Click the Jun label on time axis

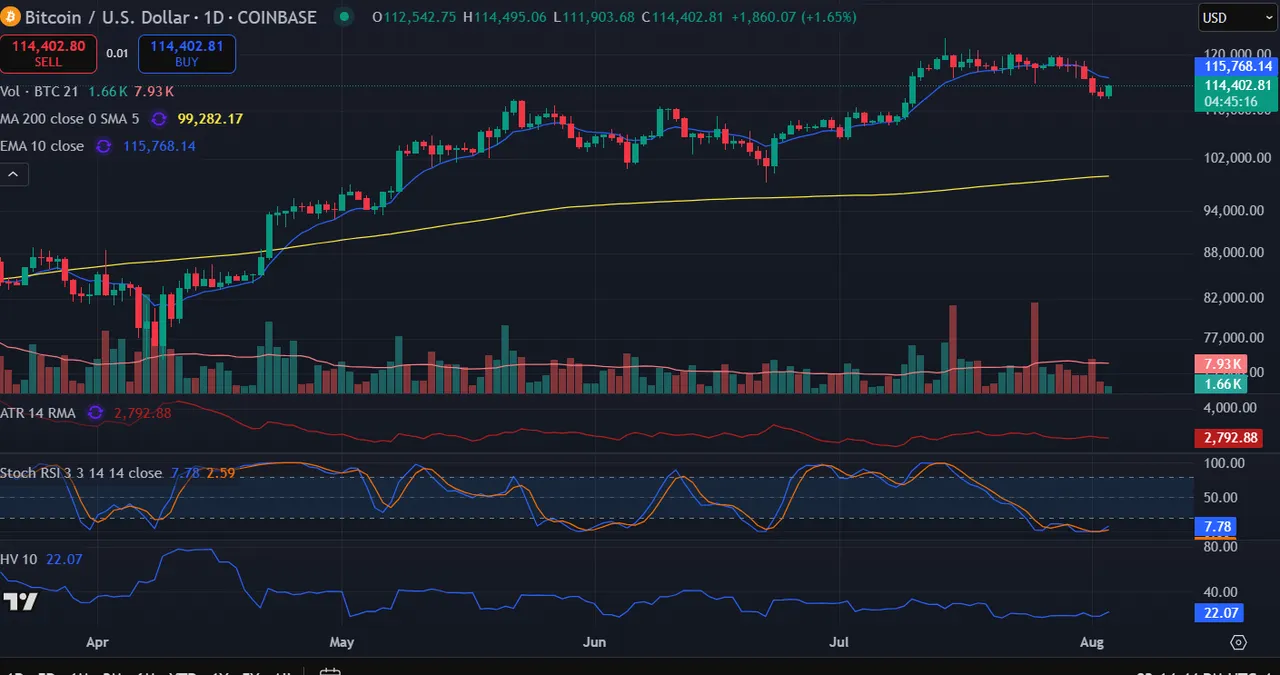595,642
